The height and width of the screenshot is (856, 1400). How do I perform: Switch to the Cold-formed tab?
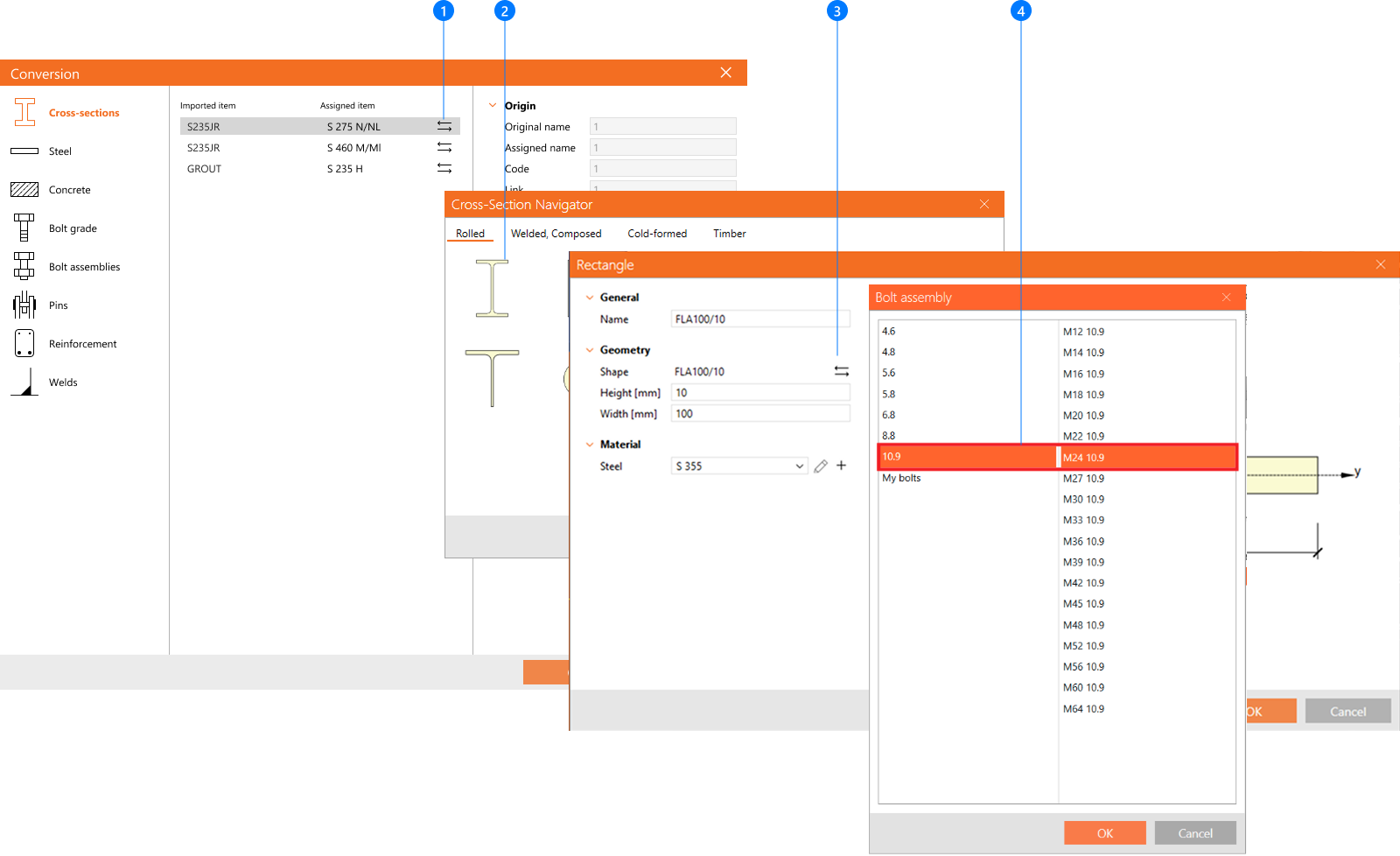coord(657,234)
